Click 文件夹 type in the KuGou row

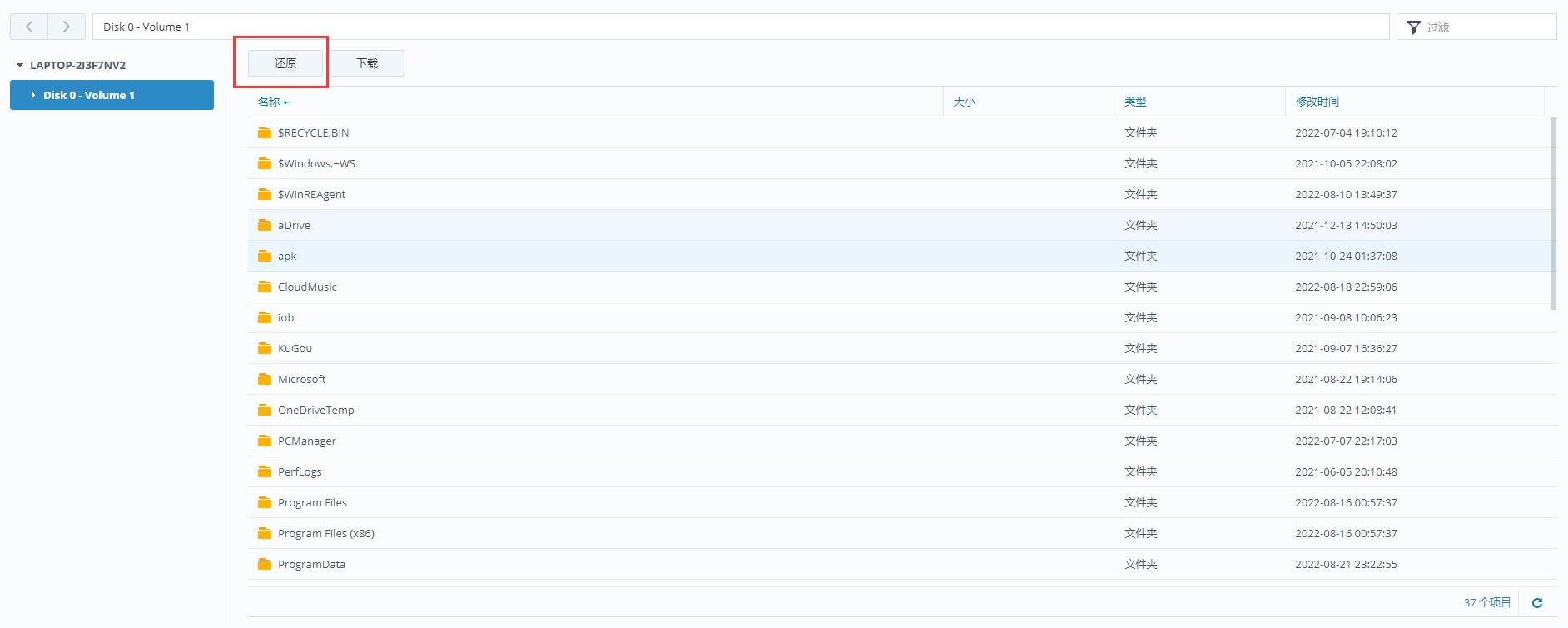pyautogui.click(x=1141, y=348)
